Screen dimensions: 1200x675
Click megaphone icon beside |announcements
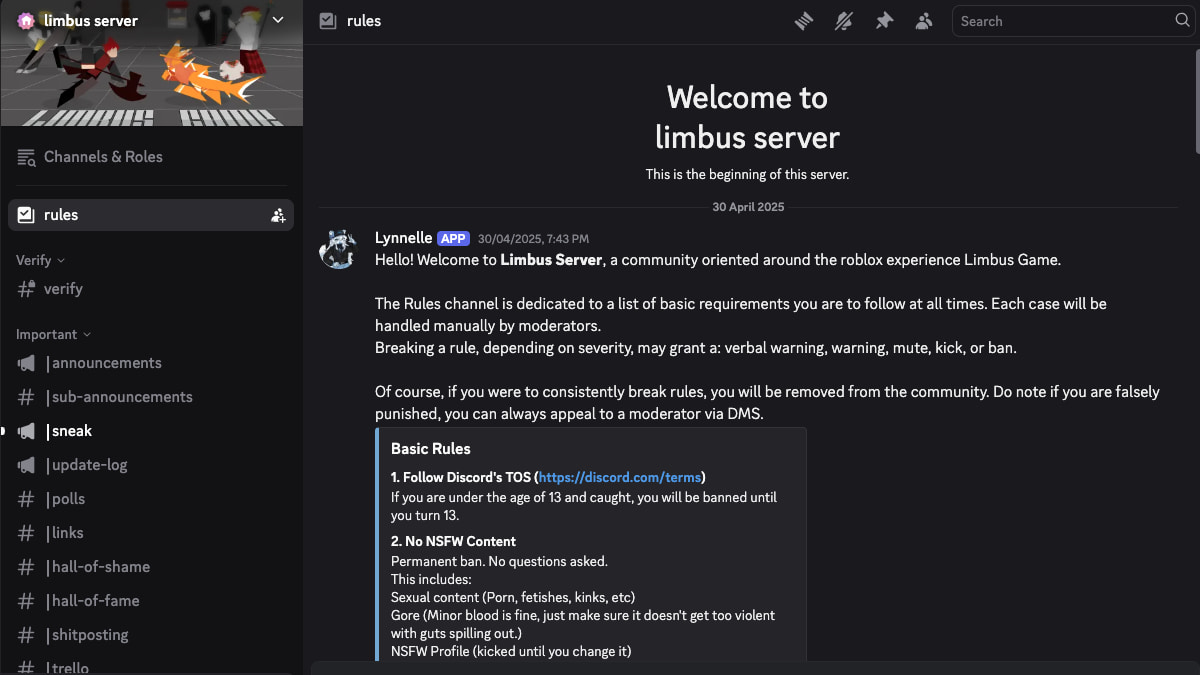(x=26, y=363)
